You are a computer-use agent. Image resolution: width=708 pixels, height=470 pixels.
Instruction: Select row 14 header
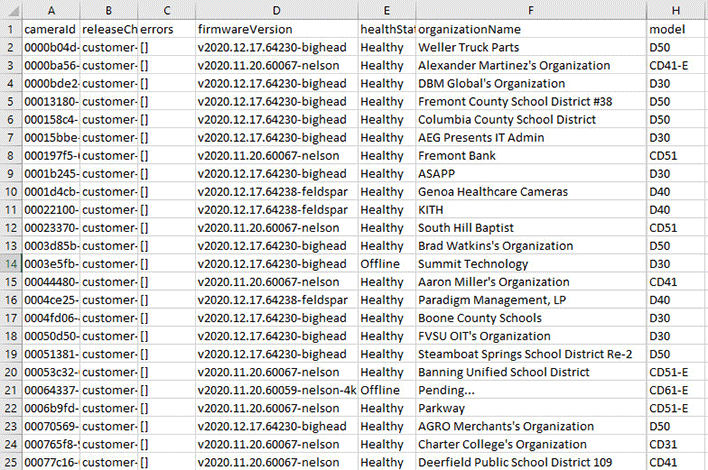11,264
